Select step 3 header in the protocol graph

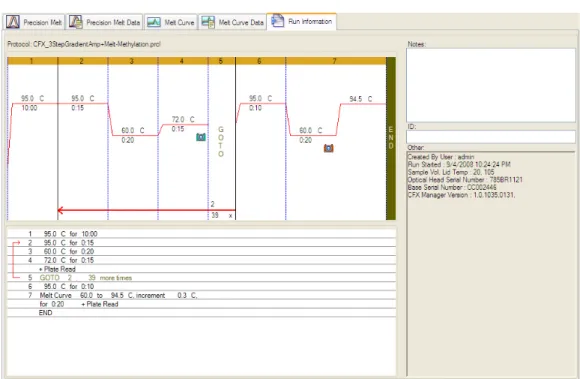point(133,61)
